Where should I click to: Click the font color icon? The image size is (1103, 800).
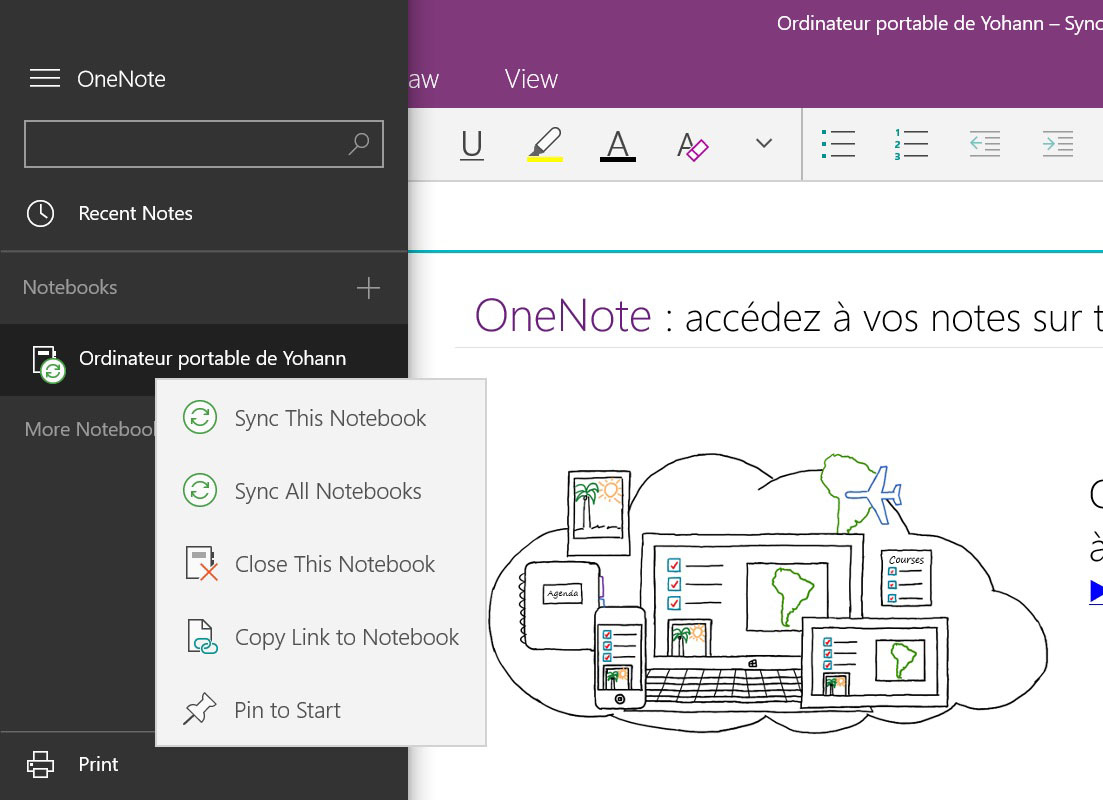click(618, 145)
